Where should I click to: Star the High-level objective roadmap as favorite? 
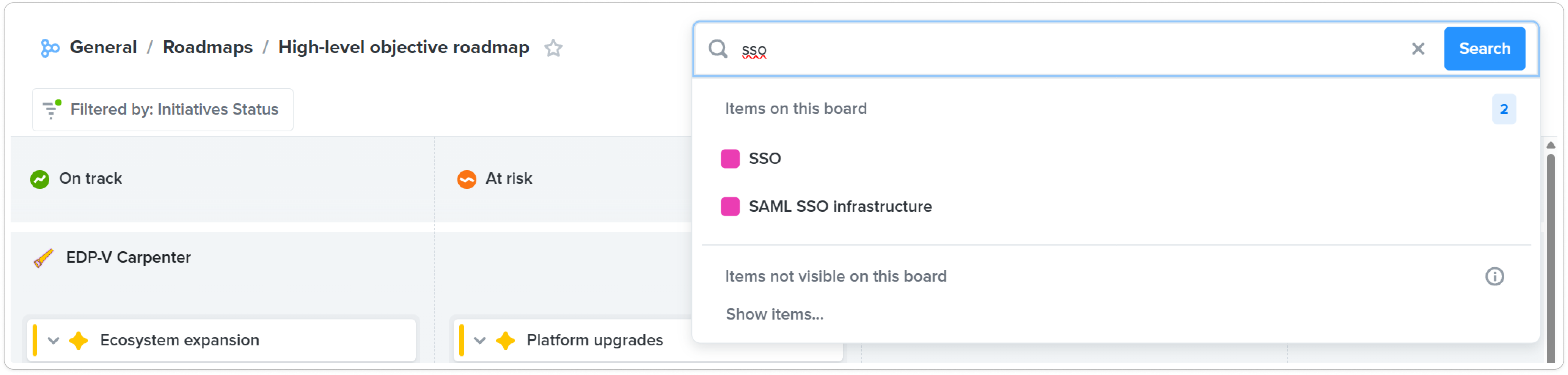pyautogui.click(x=553, y=48)
